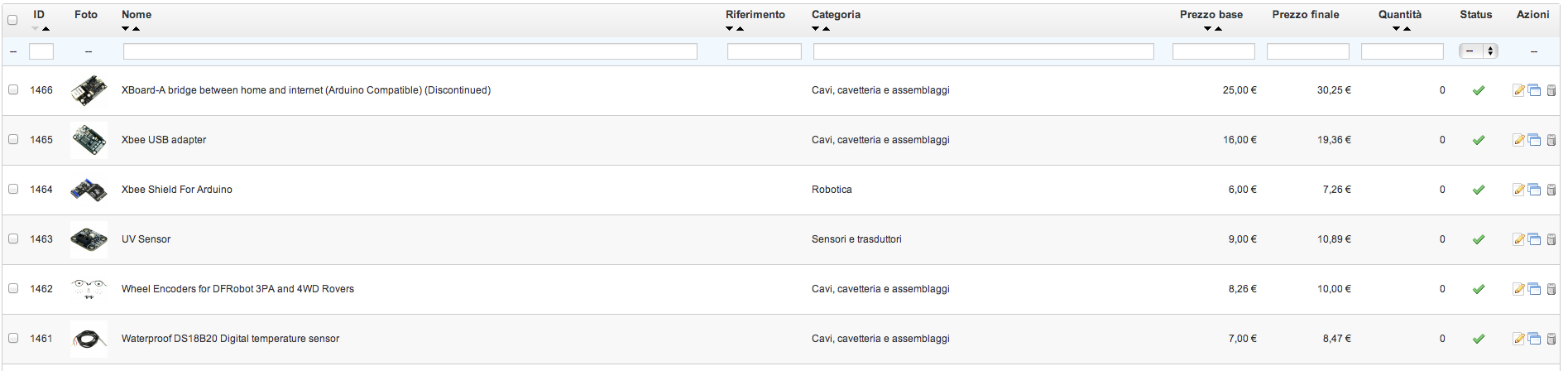Delete the UV Sensor product via trash icon
The height and width of the screenshot is (371, 1568).
point(1551,239)
